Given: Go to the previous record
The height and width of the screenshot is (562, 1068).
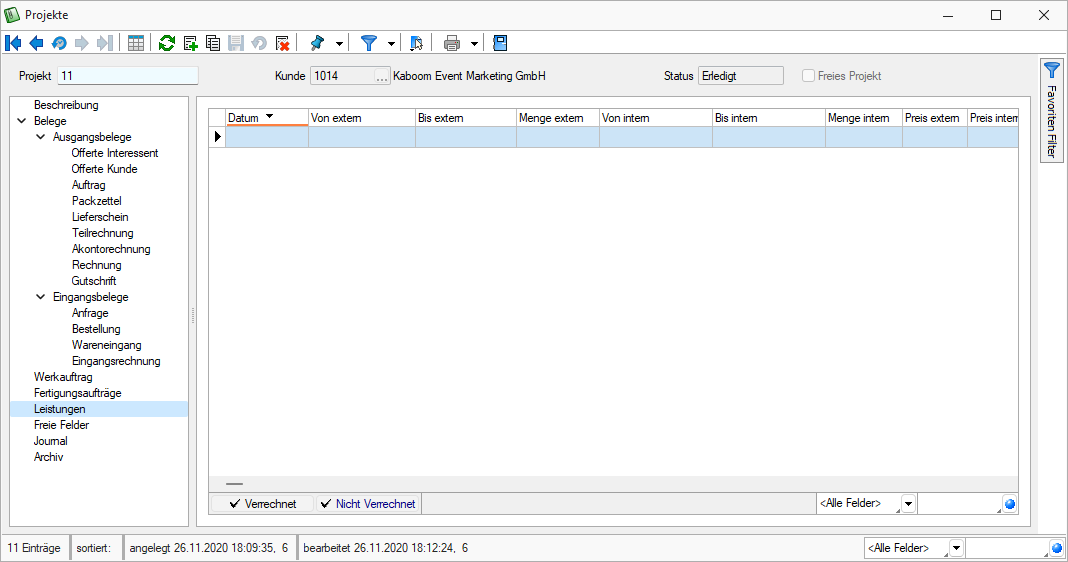Looking at the screenshot, I should [36, 44].
